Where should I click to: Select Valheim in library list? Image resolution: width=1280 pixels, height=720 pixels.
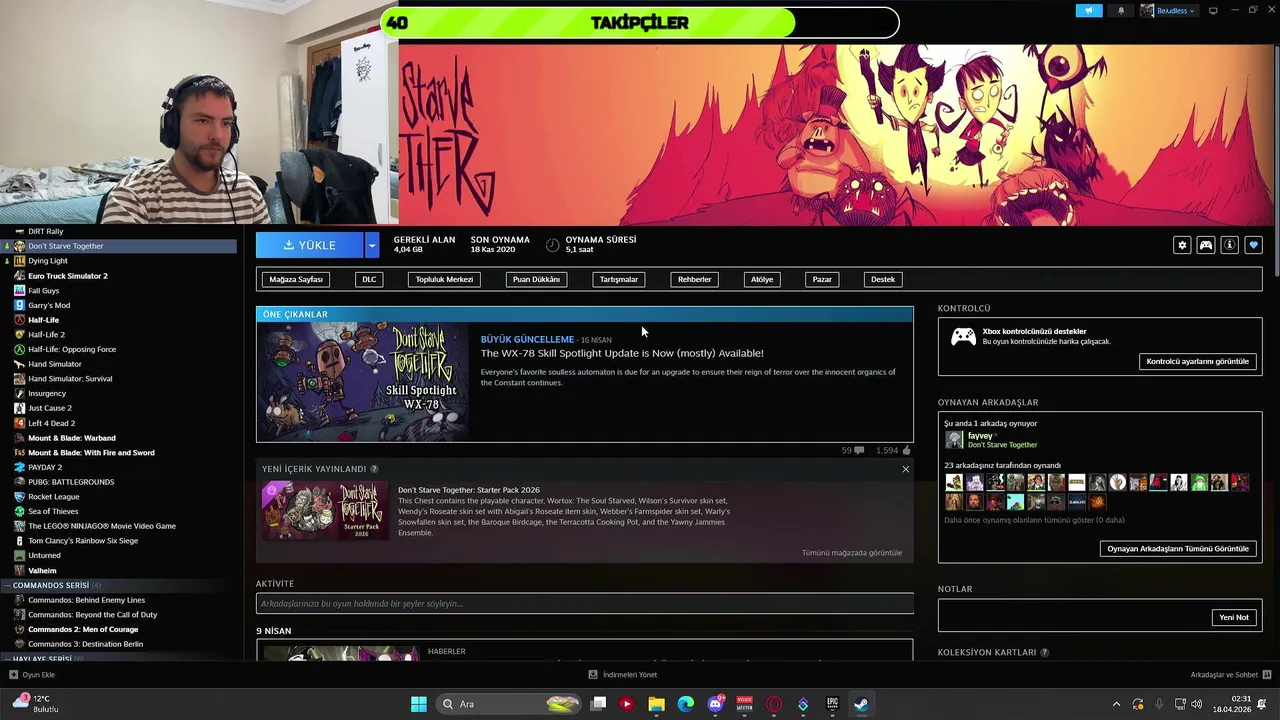pyautogui.click(x=42, y=571)
